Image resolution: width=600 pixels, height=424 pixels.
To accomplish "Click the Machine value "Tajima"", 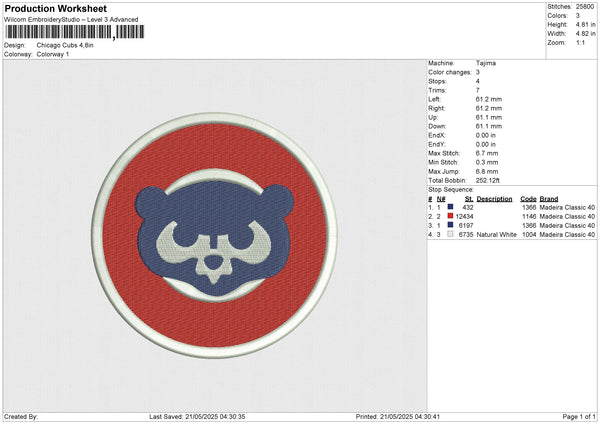I will [486, 63].
